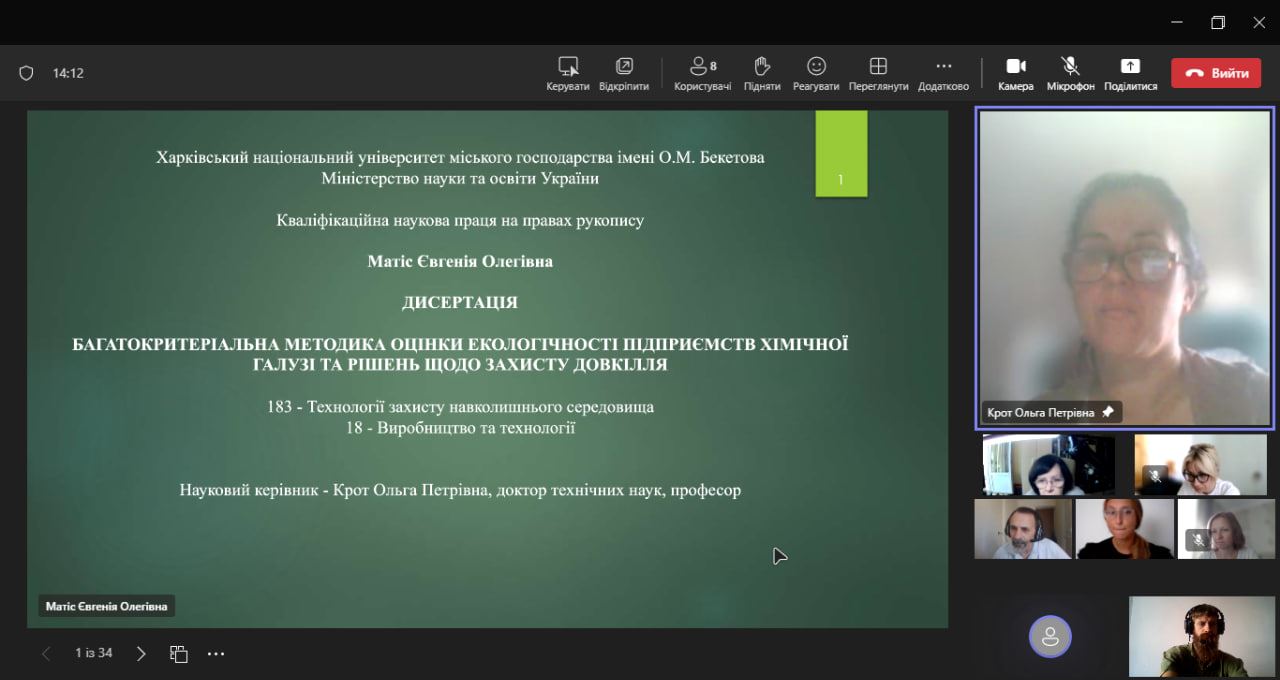The image size is (1280, 680).
Task: Open the Переглянути view layout options
Action: tap(878, 73)
